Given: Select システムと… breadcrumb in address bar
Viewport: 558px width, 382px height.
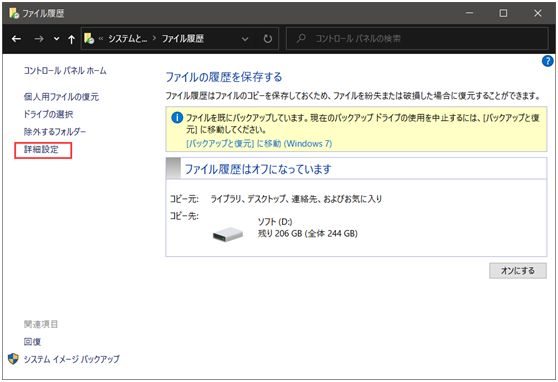Looking at the screenshot, I should tap(127, 38).
